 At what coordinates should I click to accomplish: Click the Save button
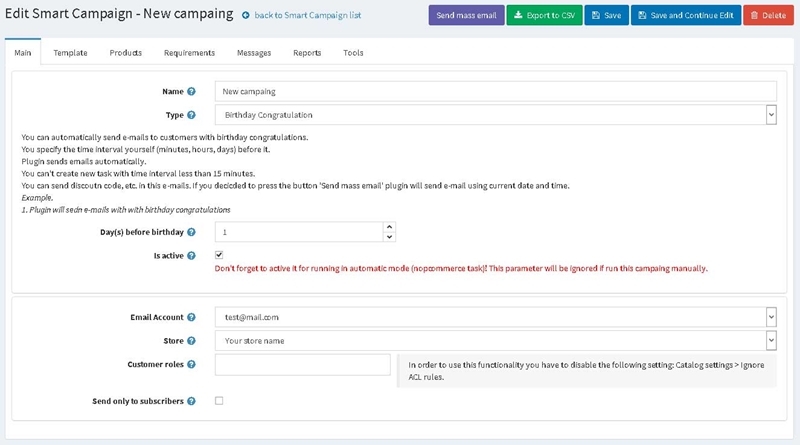click(x=607, y=15)
